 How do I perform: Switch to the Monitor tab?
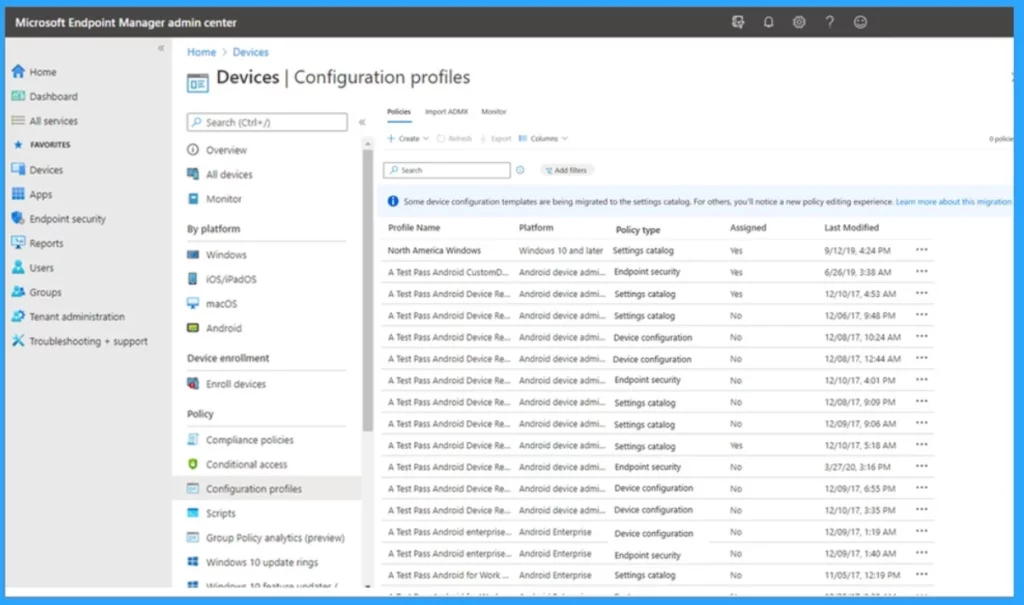pos(494,112)
